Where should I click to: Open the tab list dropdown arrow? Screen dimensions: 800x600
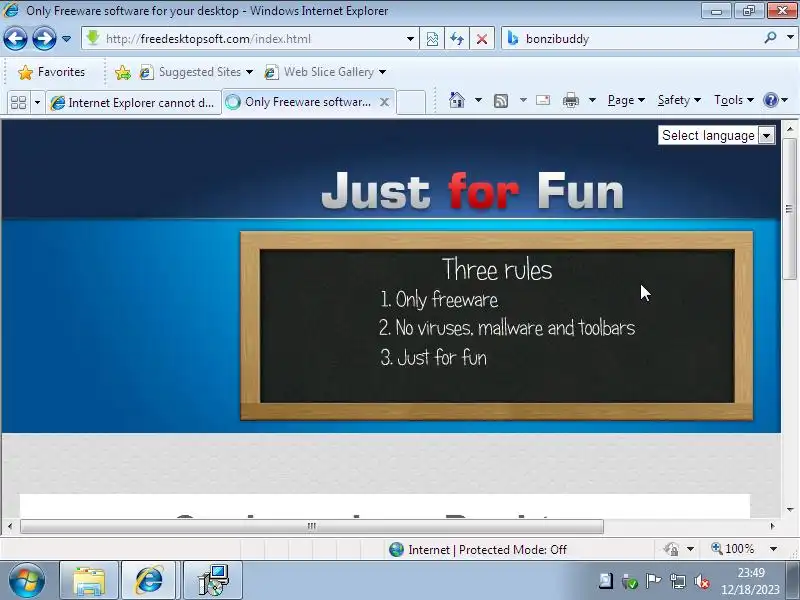[37, 103]
